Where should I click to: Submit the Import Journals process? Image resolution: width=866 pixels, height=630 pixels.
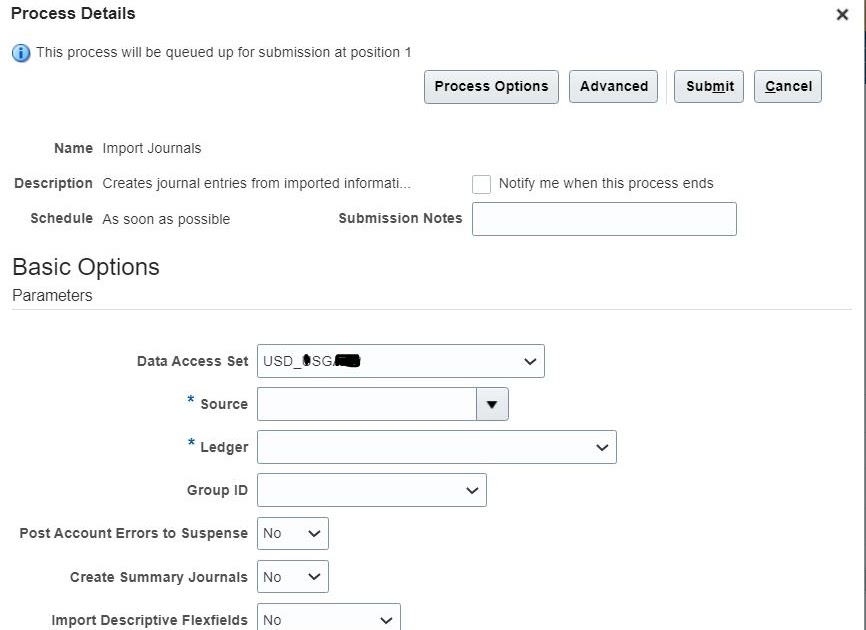pyautogui.click(x=708, y=86)
